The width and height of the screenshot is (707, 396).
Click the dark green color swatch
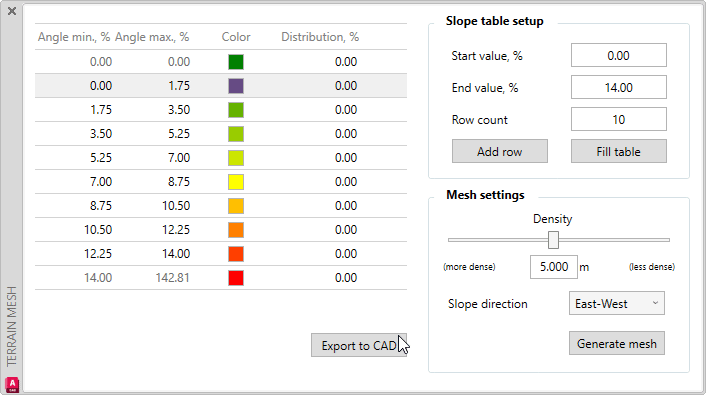point(236,62)
